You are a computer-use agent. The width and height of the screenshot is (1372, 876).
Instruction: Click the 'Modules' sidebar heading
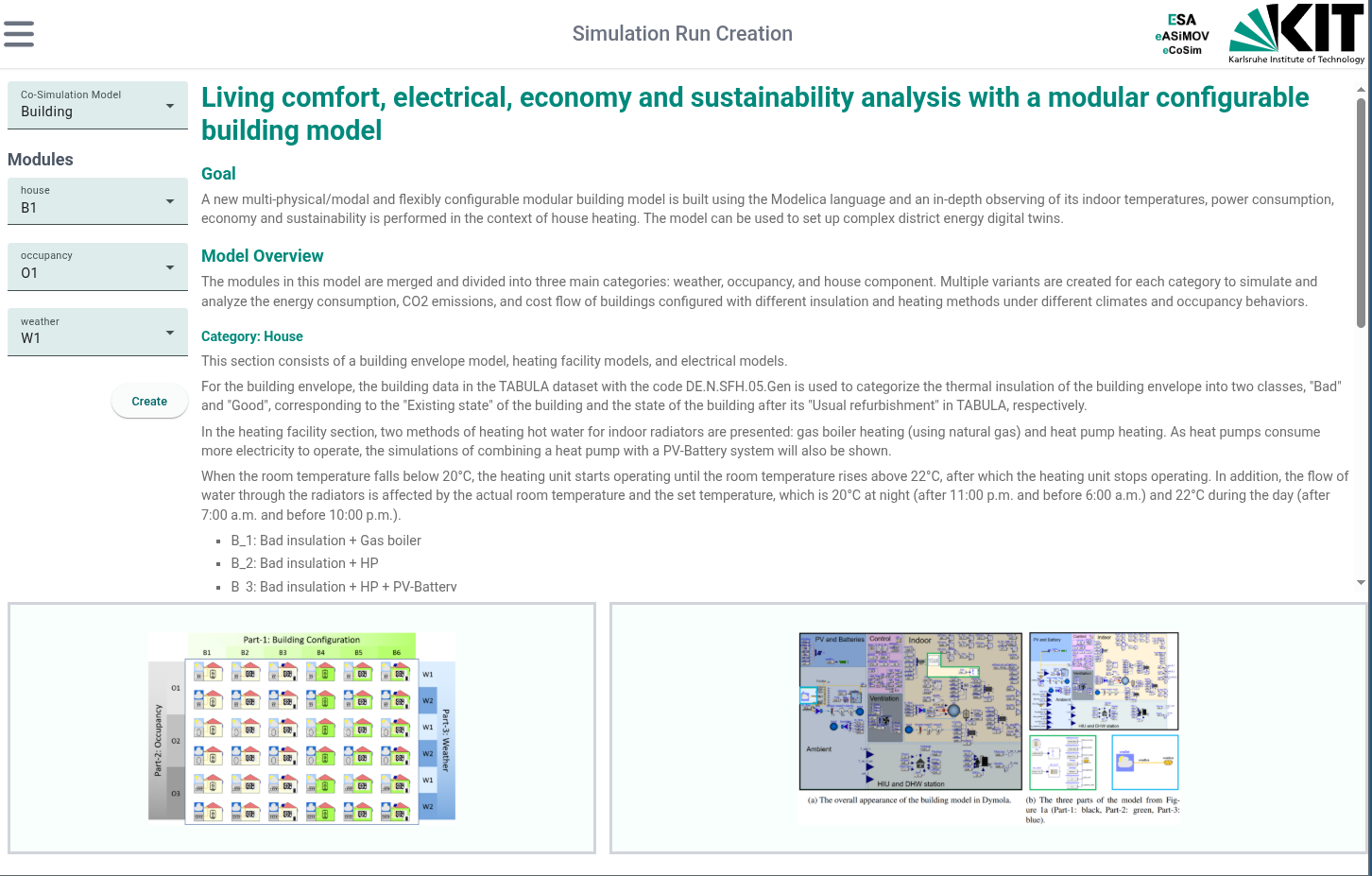pos(41,160)
